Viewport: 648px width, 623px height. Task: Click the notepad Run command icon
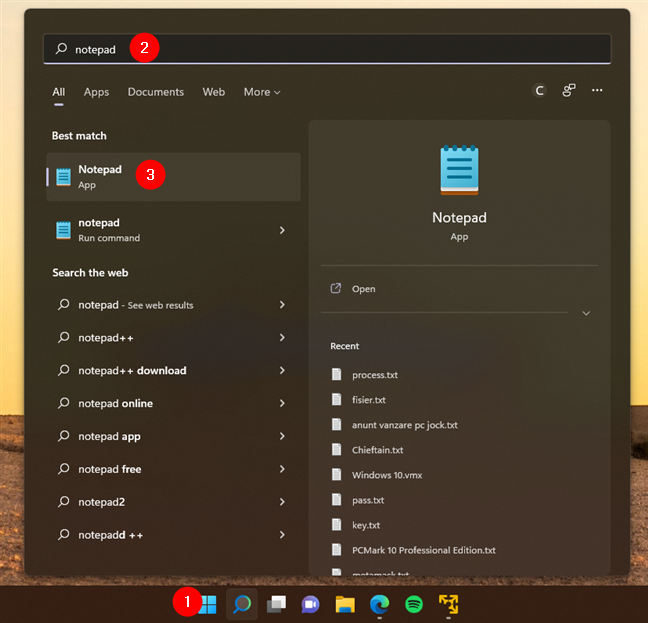pyautogui.click(x=63, y=230)
